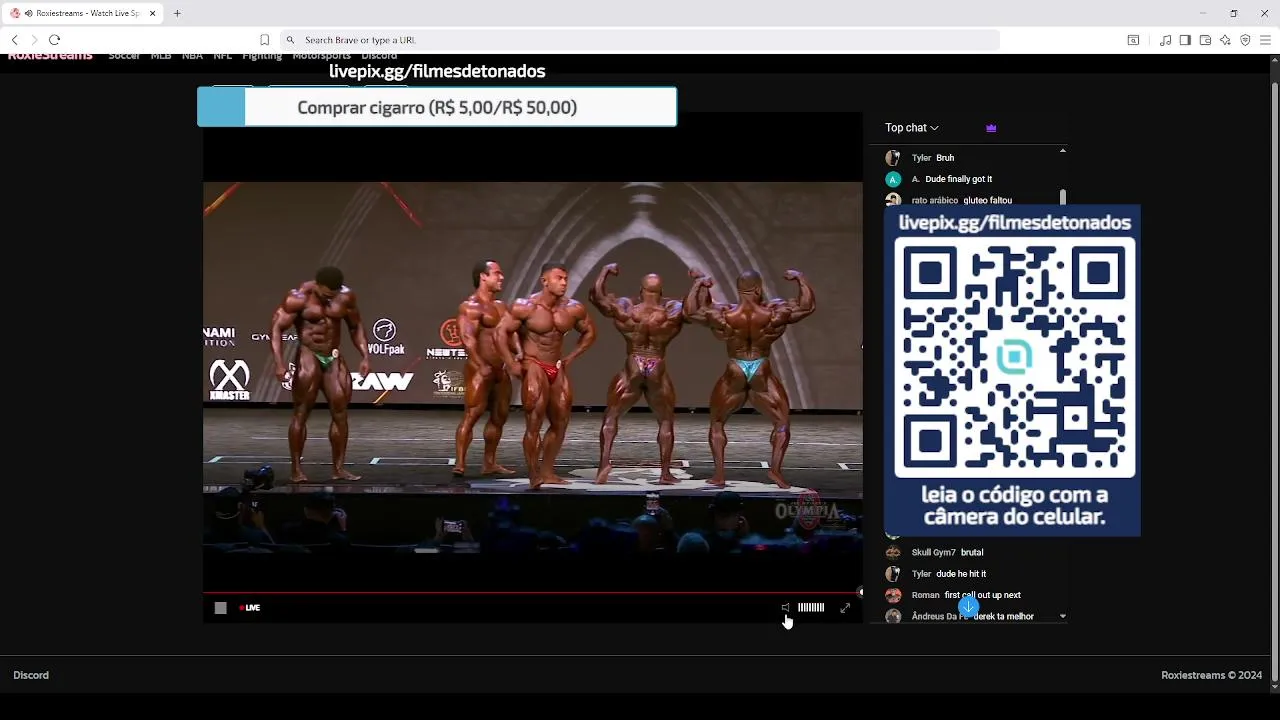Click Tyler's avatar beside "dude he hit it"
The width and height of the screenshot is (1280, 720).
(x=893, y=574)
